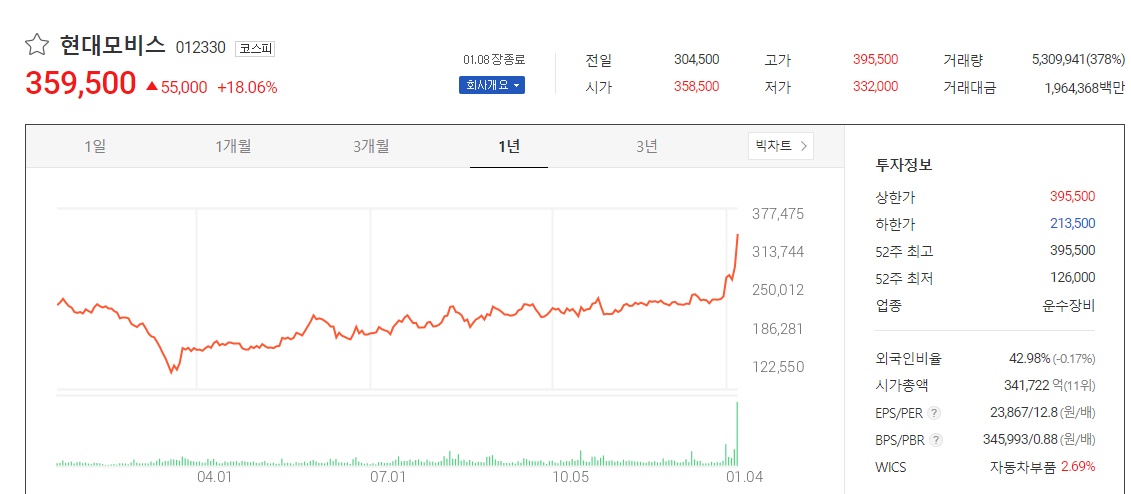This screenshot has height=494, width=1131.
Task: Click the 거래량 value 5,309,941(378%)
Action: (1078, 59)
